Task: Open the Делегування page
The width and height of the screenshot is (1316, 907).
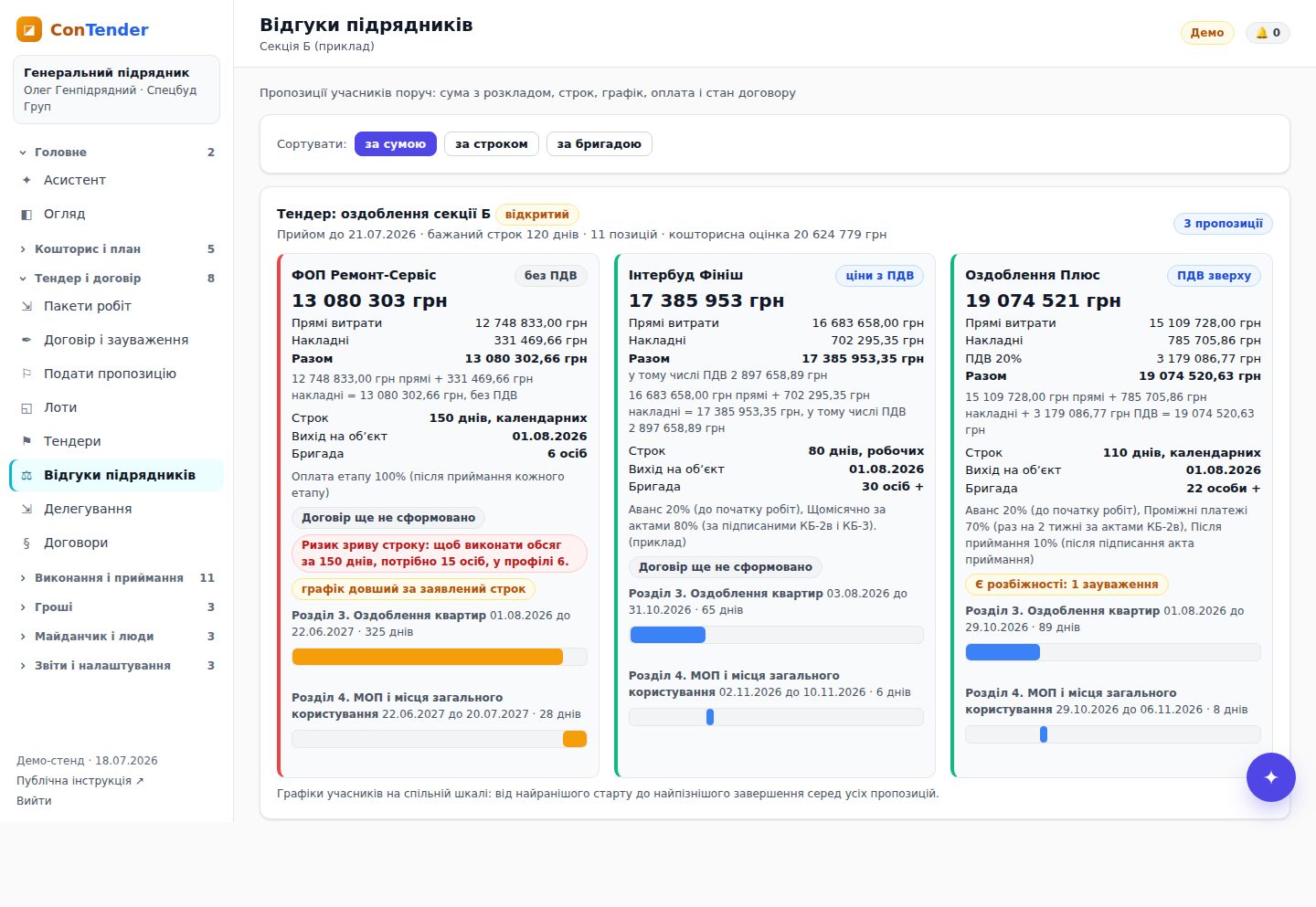Action: [x=117, y=509]
